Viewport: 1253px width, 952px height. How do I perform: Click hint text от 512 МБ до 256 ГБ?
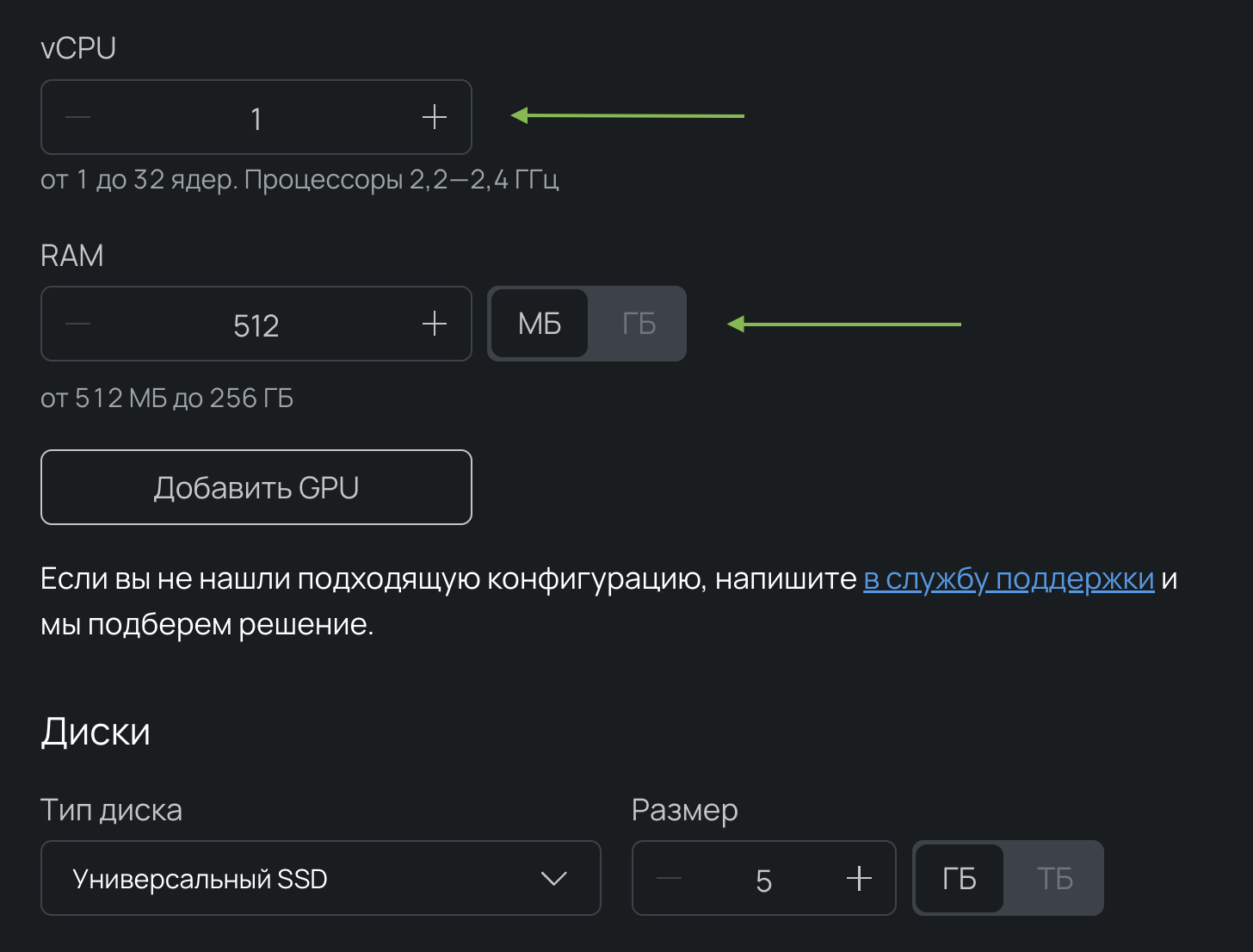[x=167, y=399]
